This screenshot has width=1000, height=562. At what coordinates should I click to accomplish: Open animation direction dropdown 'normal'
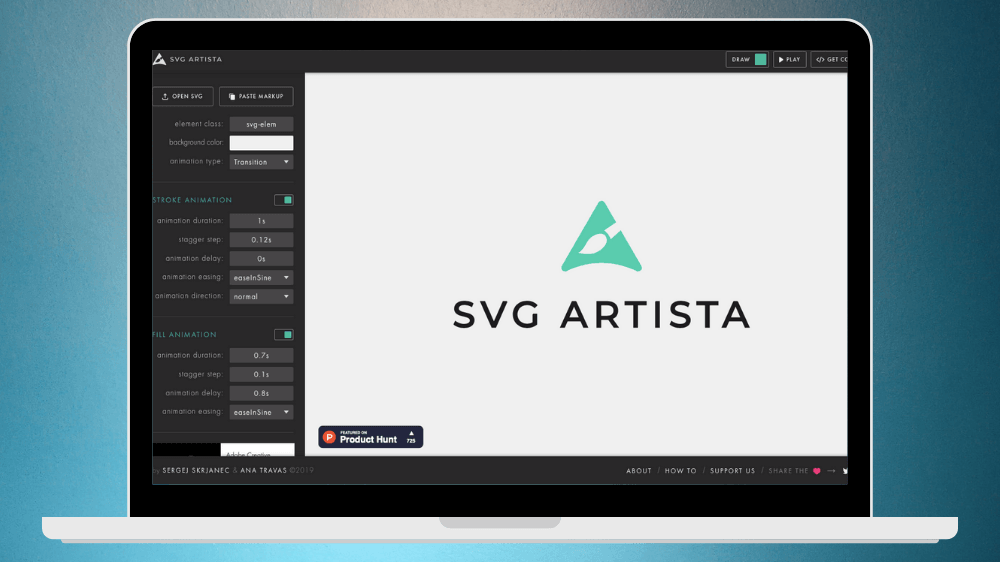pos(261,297)
